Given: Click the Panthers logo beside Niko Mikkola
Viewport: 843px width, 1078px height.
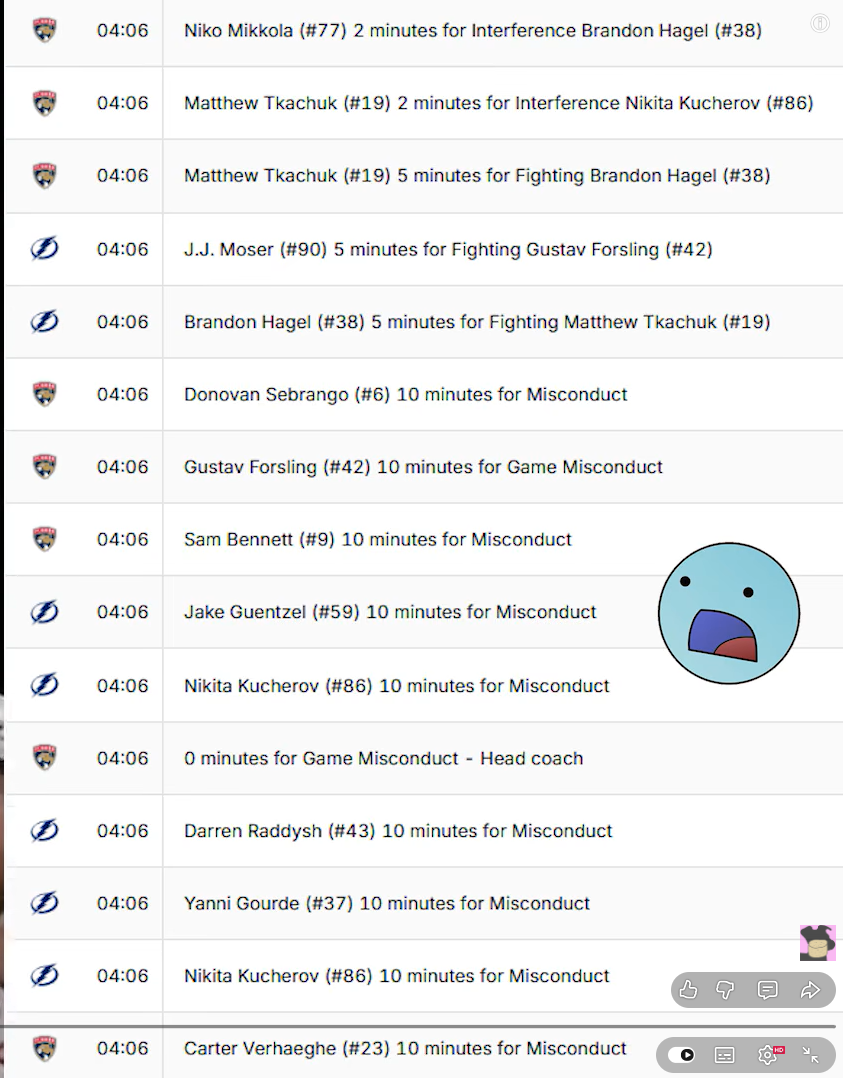Looking at the screenshot, I should tap(44, 31).
